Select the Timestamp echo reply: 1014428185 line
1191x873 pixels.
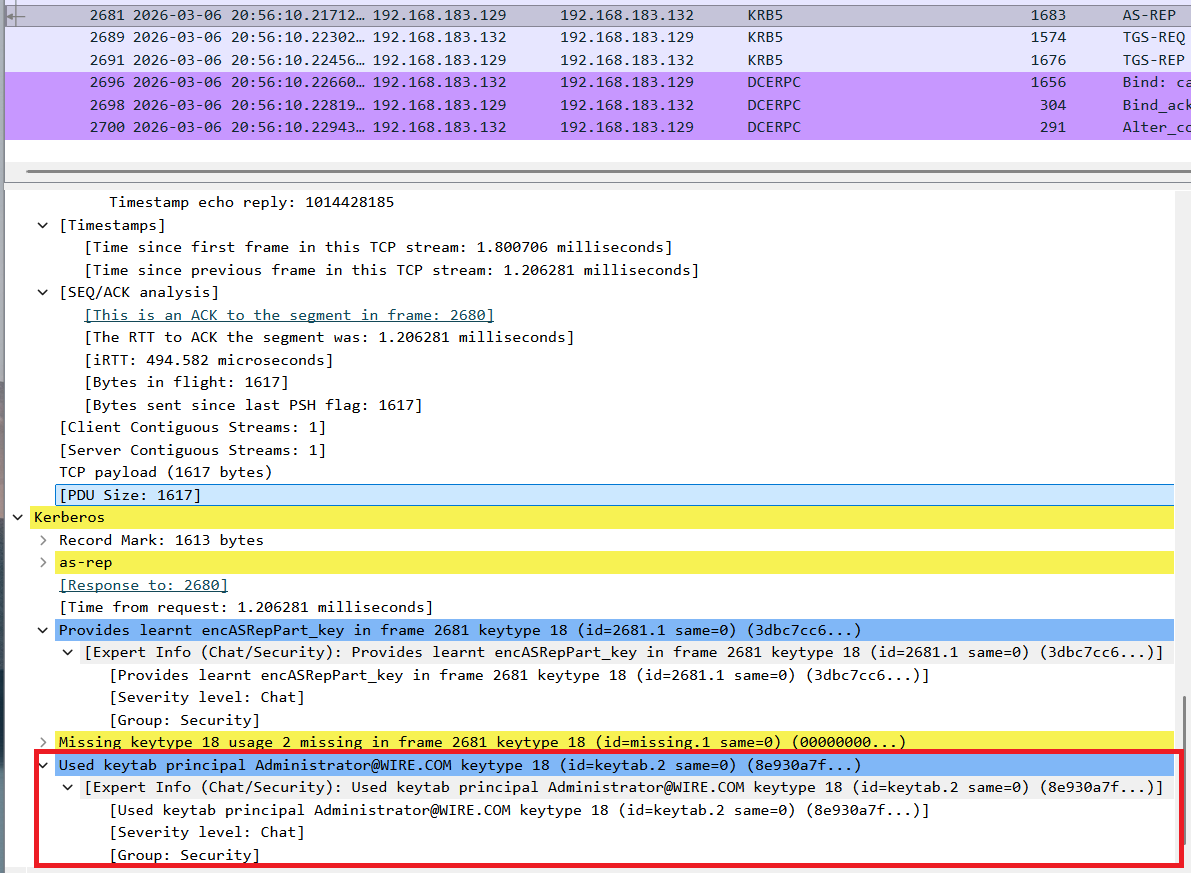[251, 202]
